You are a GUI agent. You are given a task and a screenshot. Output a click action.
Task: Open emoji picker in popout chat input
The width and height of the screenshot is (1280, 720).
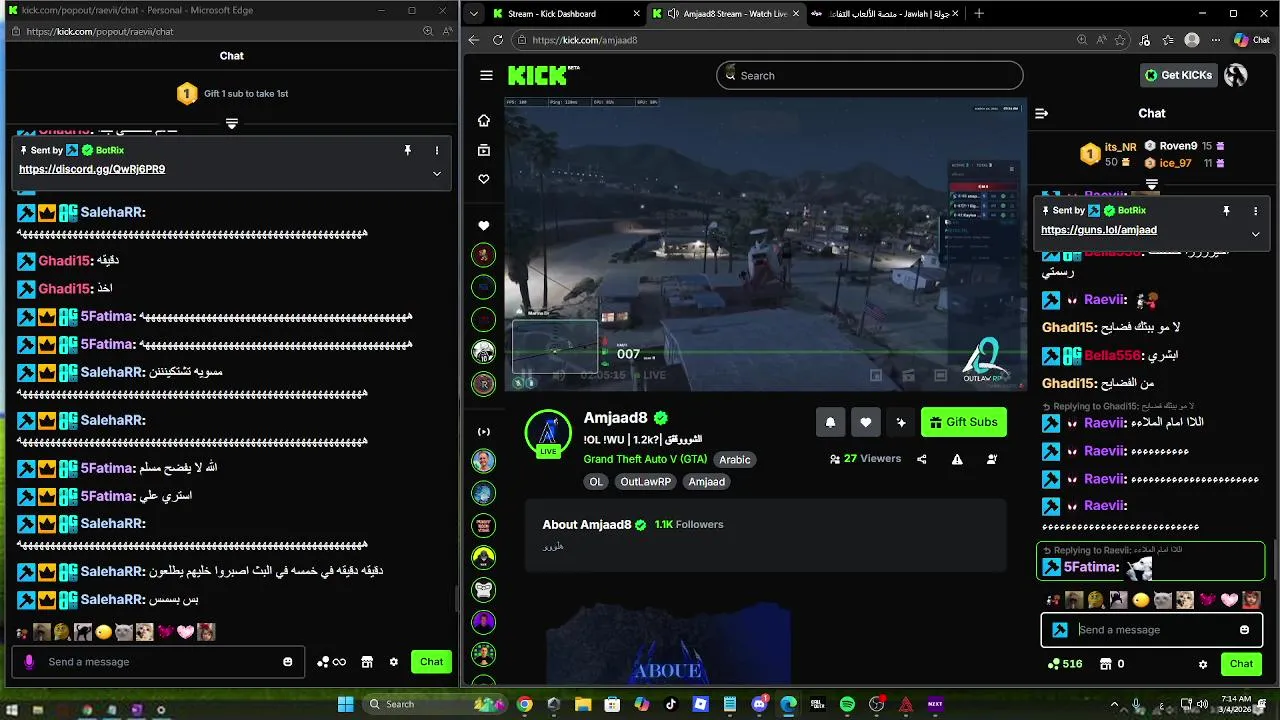tap(288, 662)
